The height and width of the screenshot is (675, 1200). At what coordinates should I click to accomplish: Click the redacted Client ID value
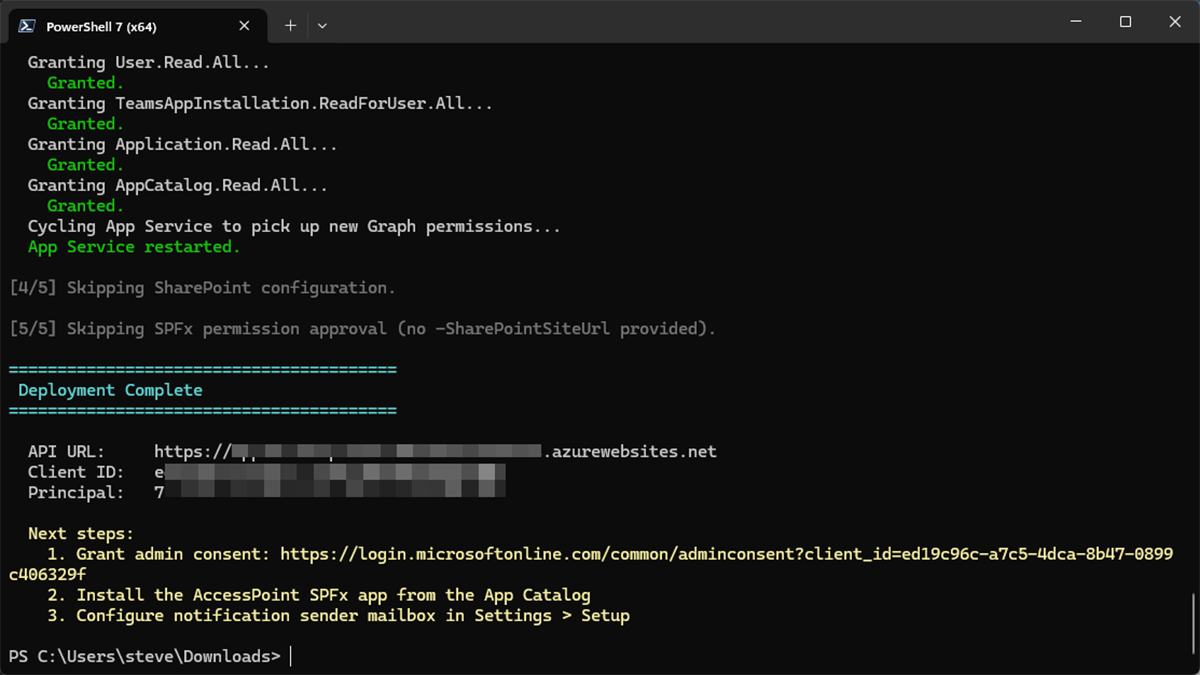[330, 472]
